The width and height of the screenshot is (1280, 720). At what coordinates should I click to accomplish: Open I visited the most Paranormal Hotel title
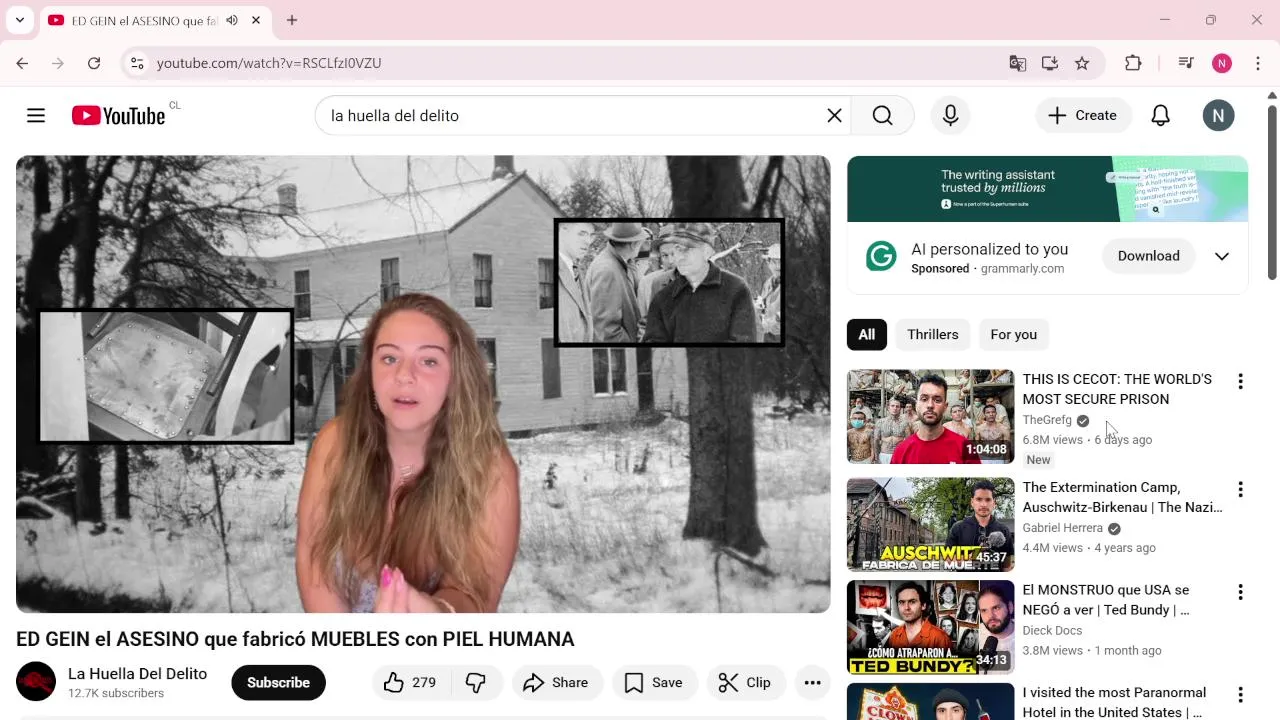tap(1114, 702)
